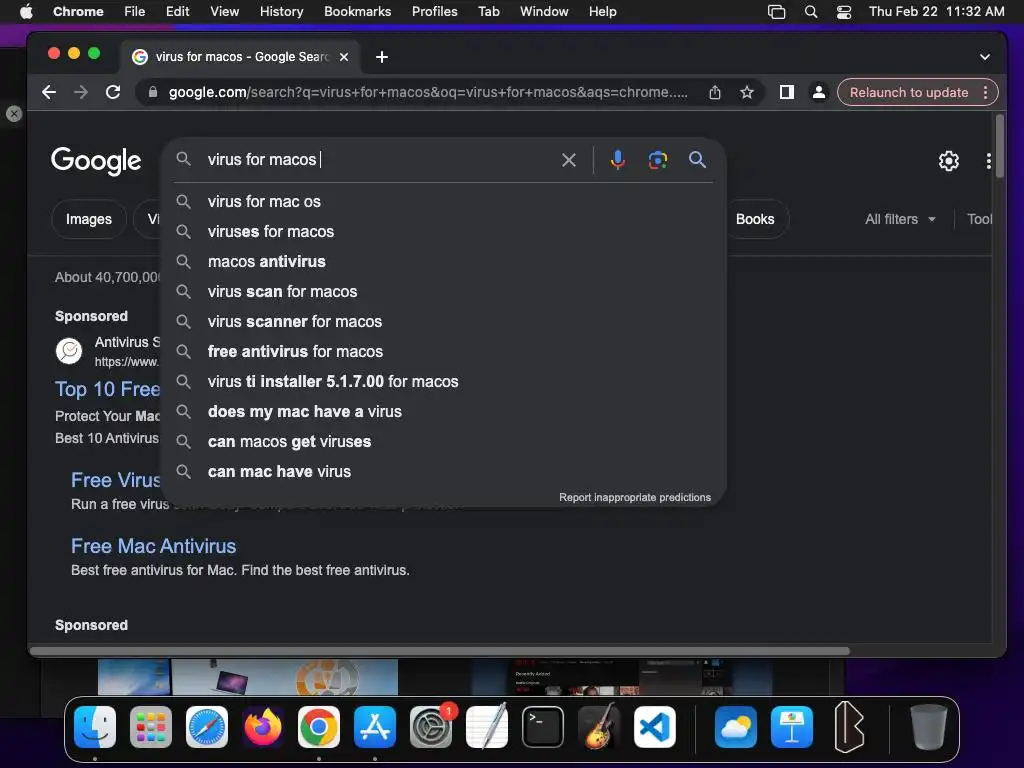The width and height of the screenshot is (1024, 768).
Task: Open the new tab with plus button
Action: coord(382,57)
